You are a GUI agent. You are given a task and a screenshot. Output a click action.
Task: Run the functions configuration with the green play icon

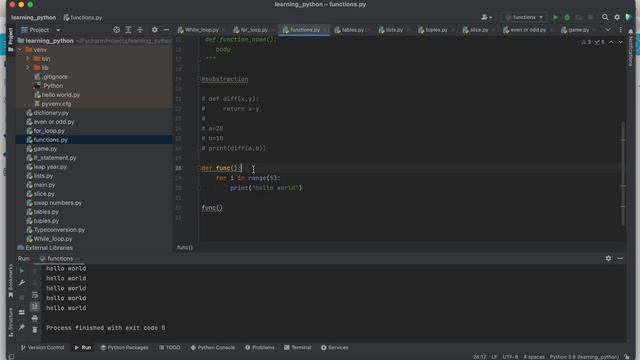(x=555, y=17)
